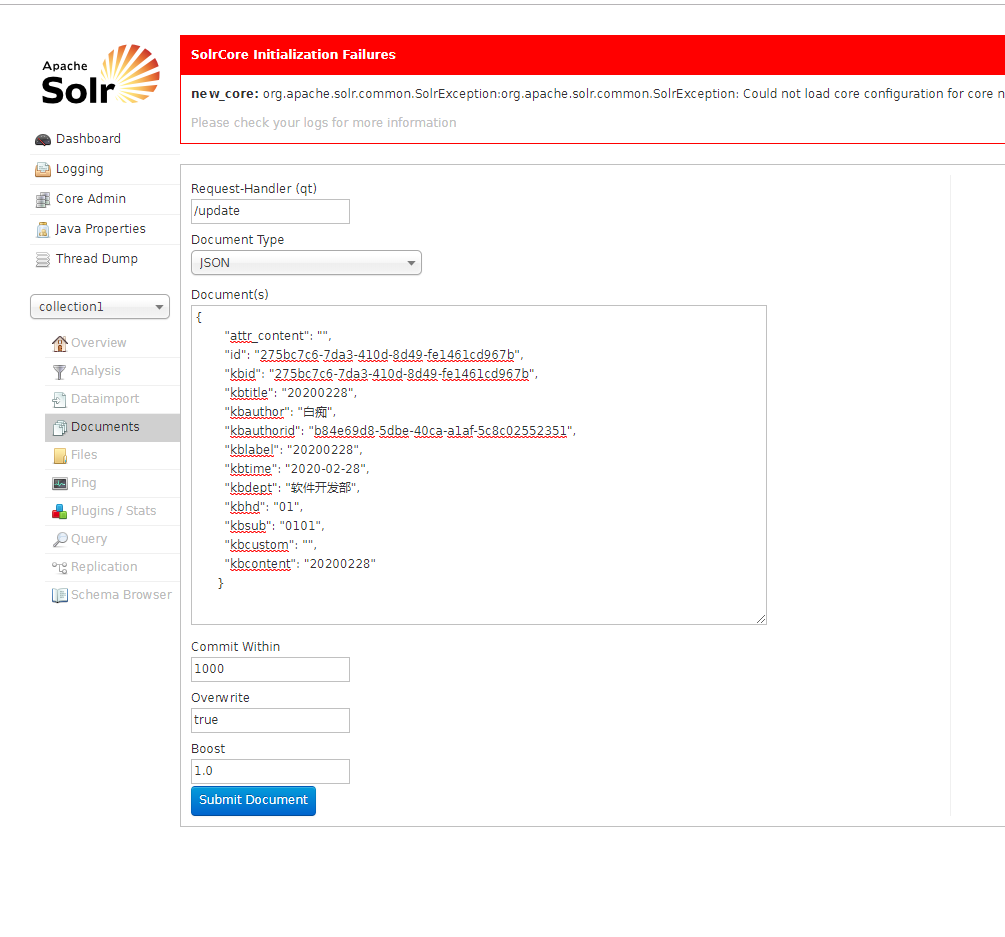Screen dimensions: 1005x937
Task: Click inside the Document(s) JSON textarea
Action: coord(479,465)
